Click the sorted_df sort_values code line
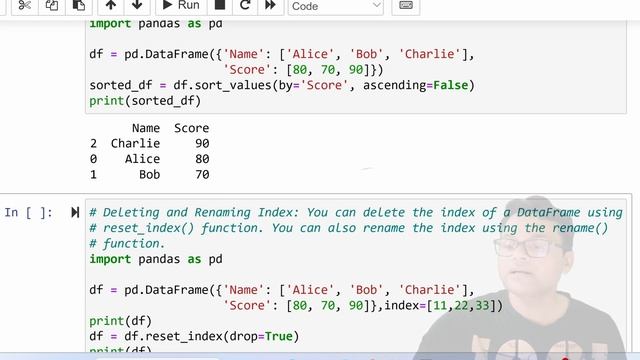 (x=282, y=85)
